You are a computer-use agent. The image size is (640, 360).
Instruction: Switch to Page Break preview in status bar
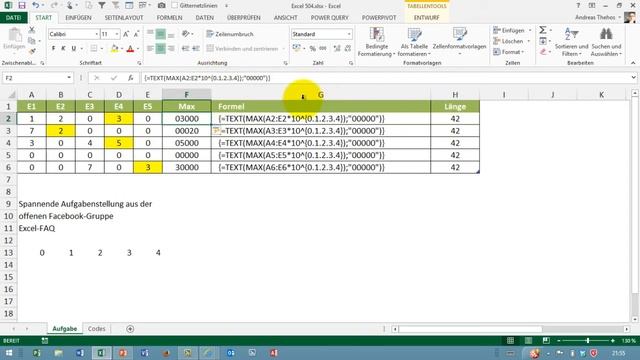click(546, 341)
